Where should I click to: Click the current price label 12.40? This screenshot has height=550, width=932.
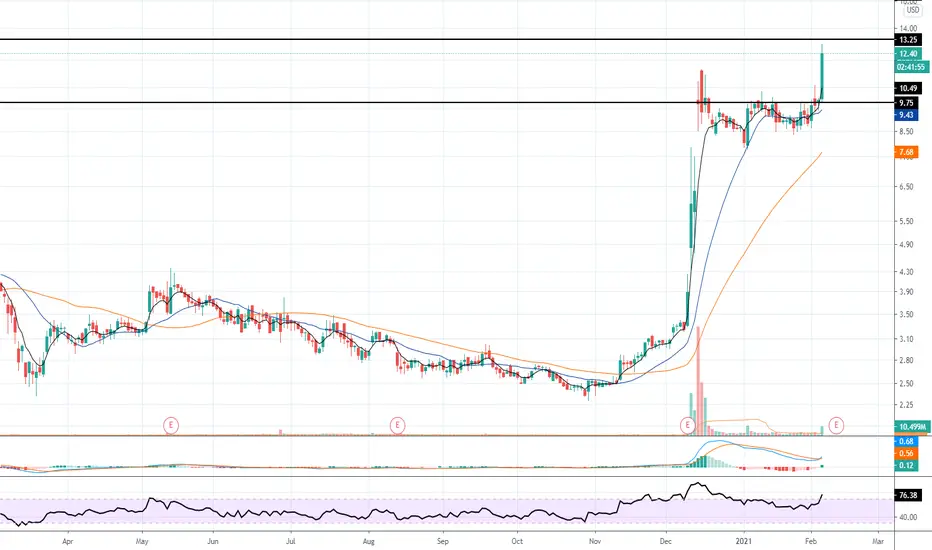coord(908,54)
